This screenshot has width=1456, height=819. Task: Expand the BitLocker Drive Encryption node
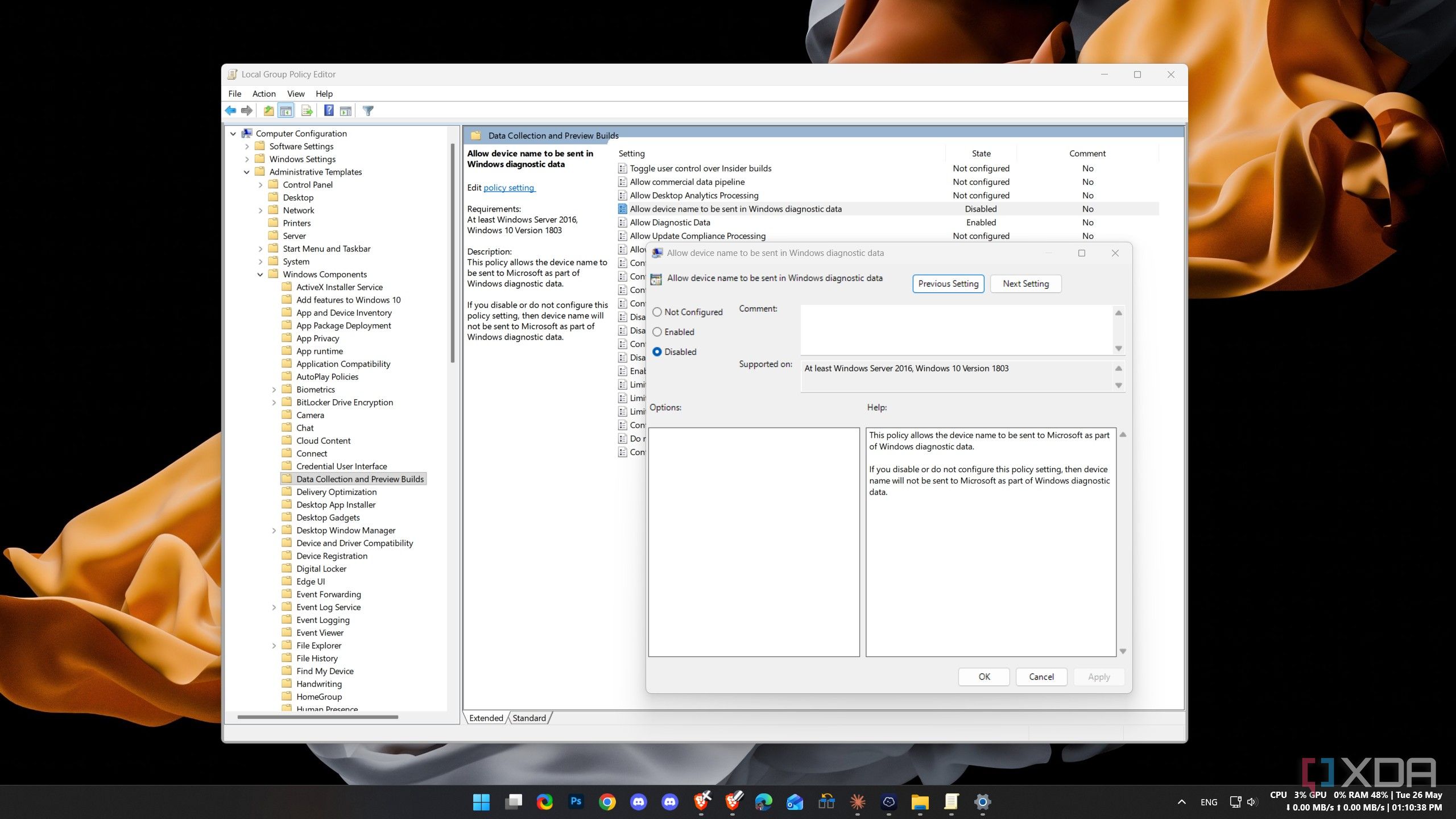(x=274, y=403)
